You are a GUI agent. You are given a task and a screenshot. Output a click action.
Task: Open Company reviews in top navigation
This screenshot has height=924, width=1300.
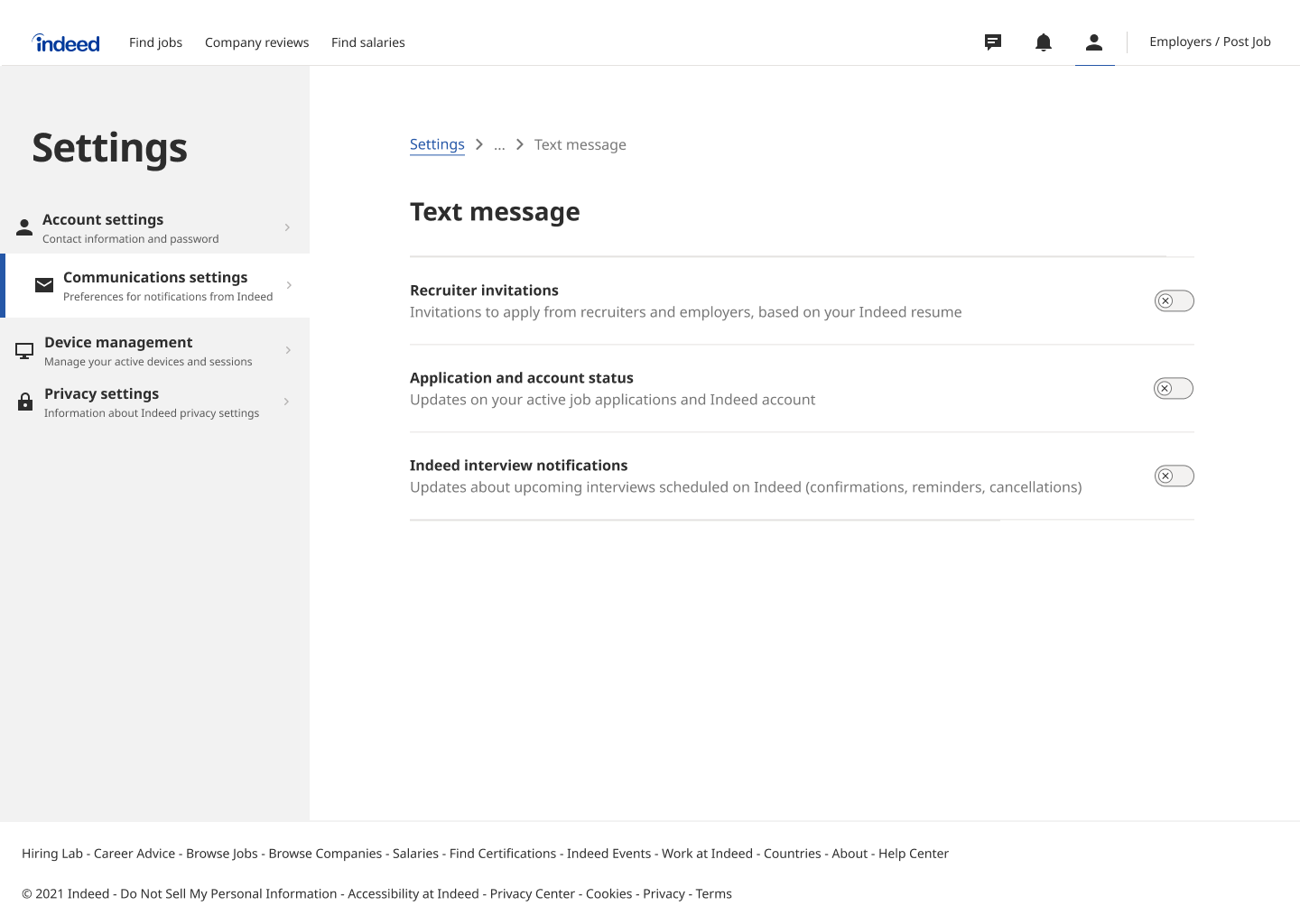click(x=256, y=42)
